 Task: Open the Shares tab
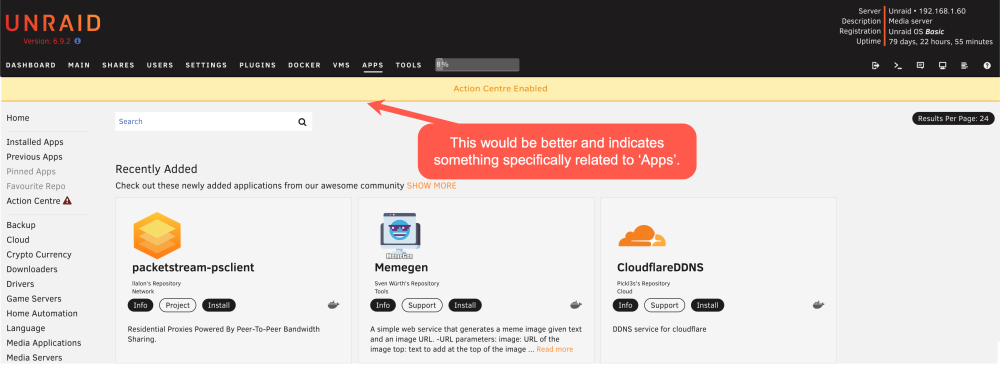pyautogui.click(x=118, y=65)
